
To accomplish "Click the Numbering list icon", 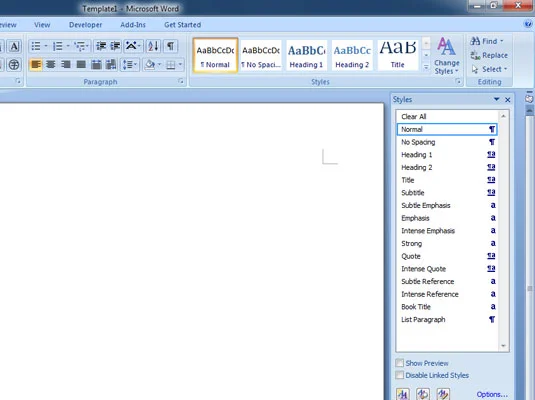I will 57,46.
